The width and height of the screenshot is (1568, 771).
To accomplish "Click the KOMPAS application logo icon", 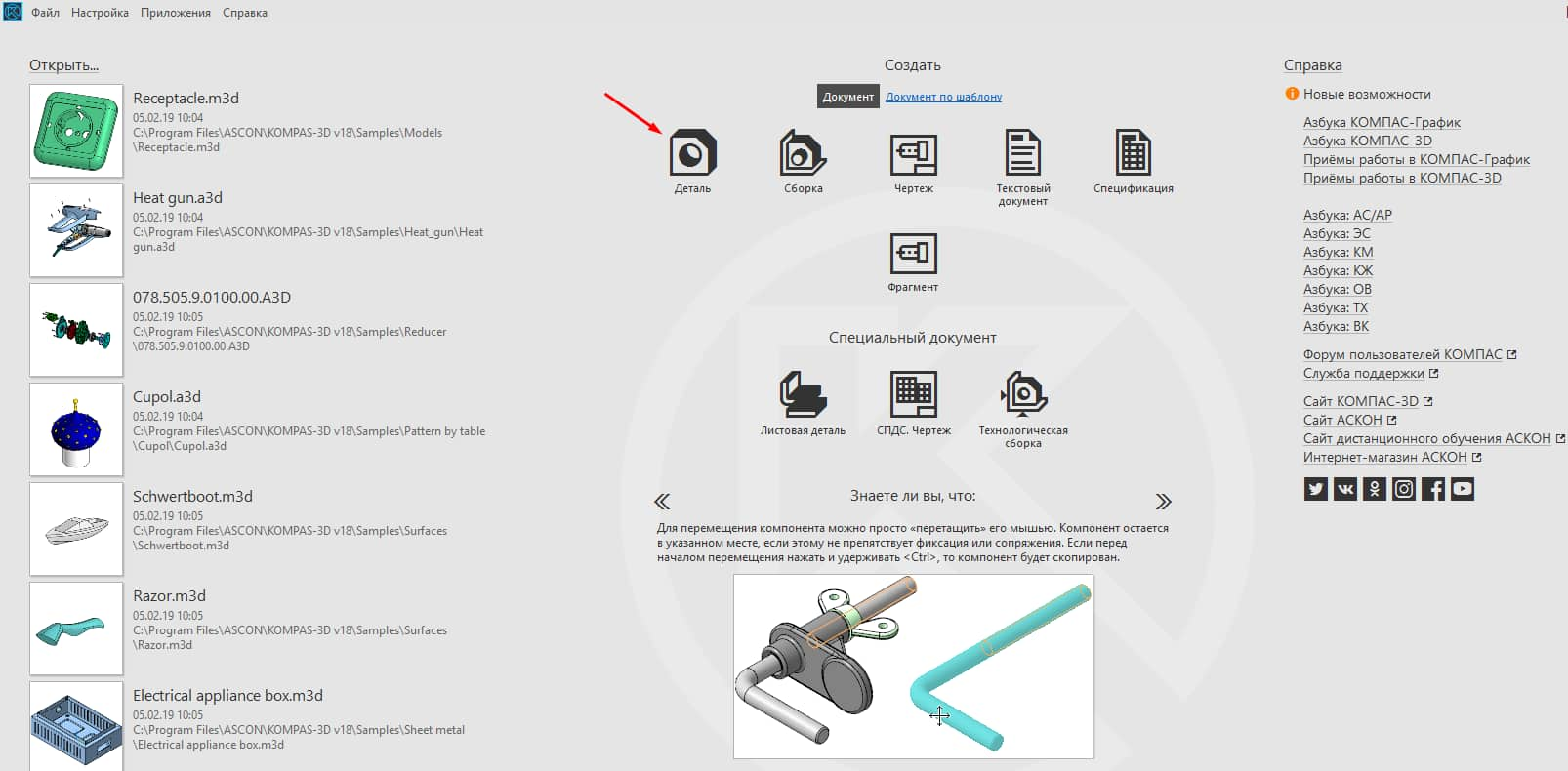I will [x=13, y=13].
